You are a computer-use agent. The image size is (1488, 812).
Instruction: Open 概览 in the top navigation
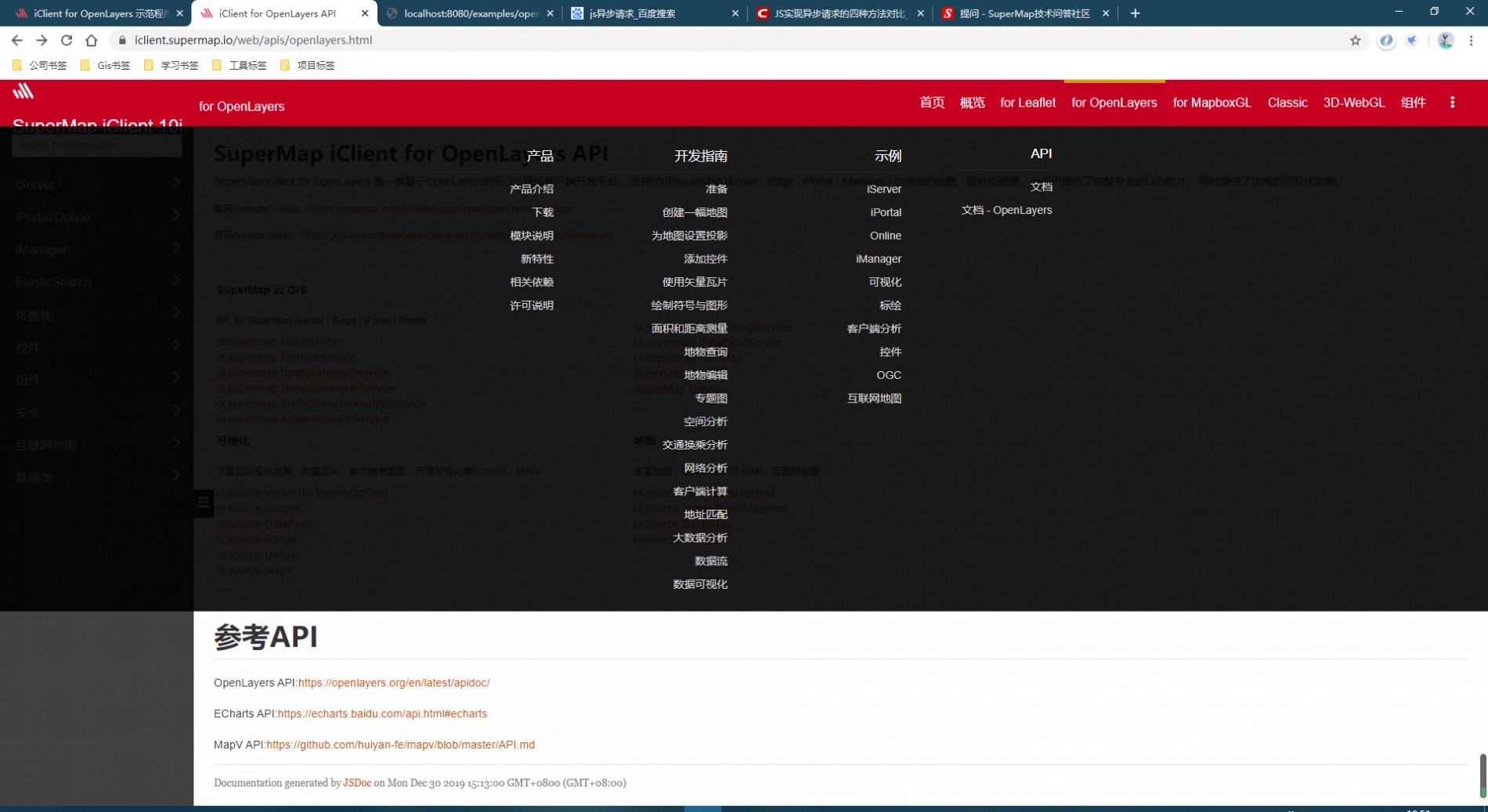pyautogui.click(x=972, y=103)
